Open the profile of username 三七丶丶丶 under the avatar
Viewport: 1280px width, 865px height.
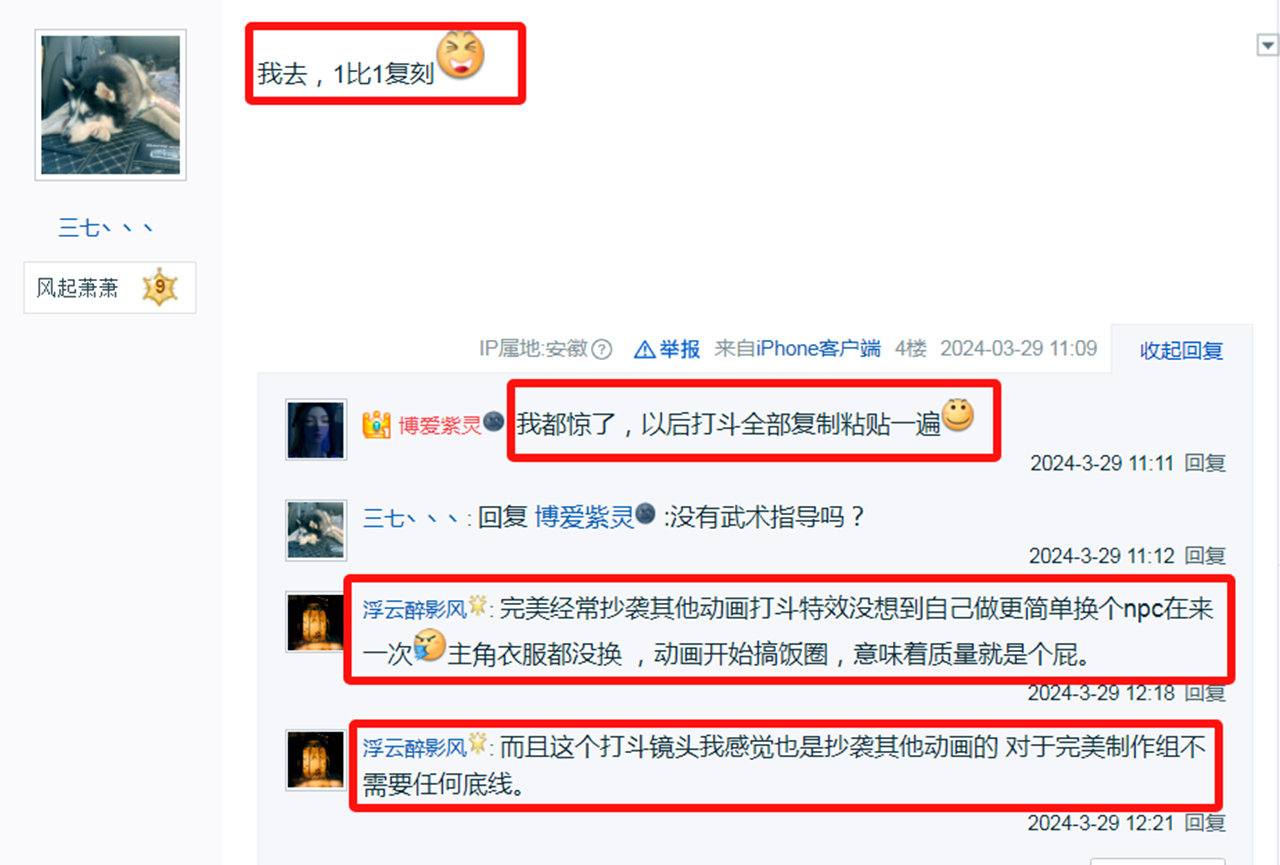(x=106, y=228)
